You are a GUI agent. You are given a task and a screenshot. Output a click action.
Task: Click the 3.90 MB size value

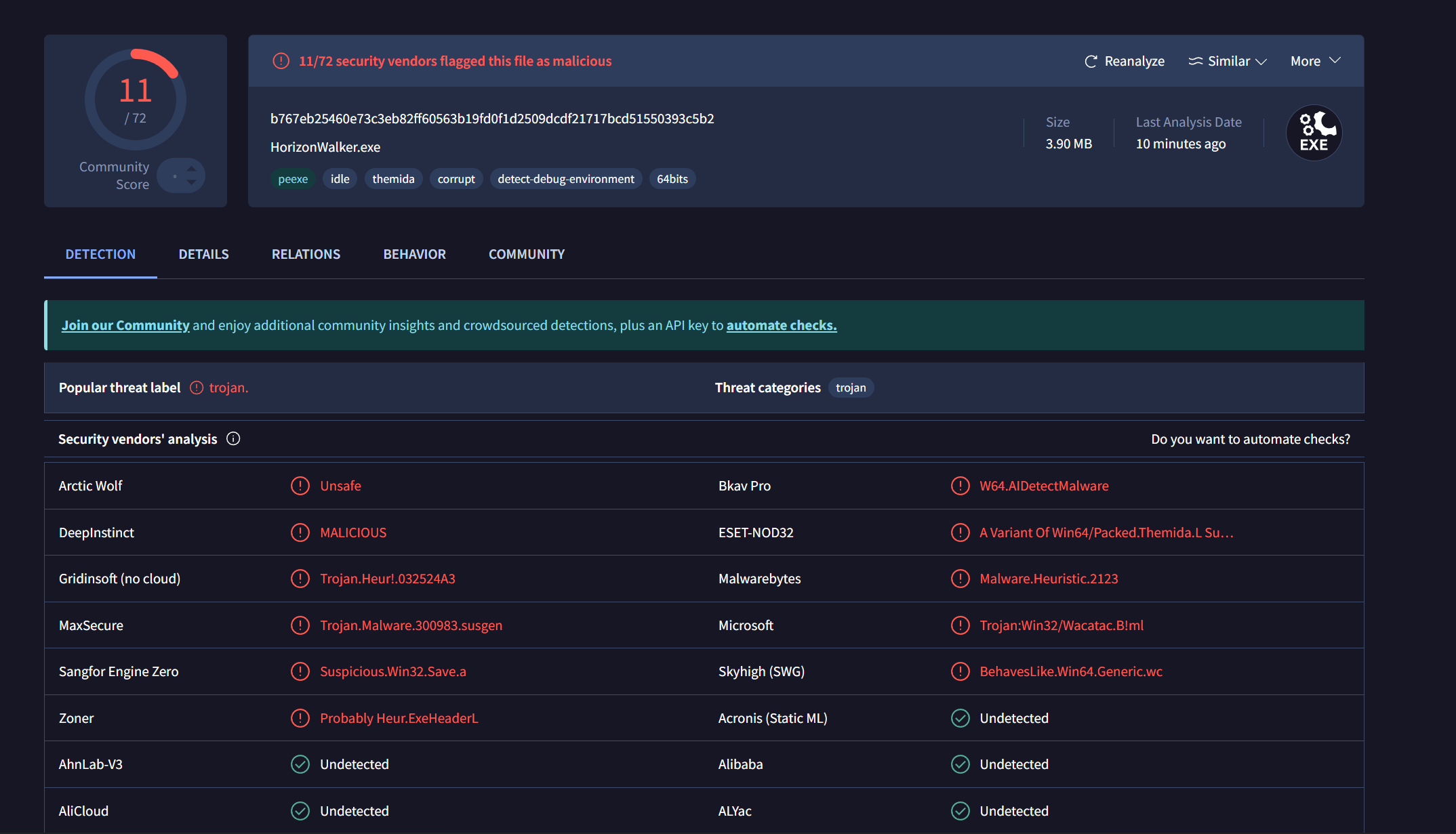tap(1069, 144)
